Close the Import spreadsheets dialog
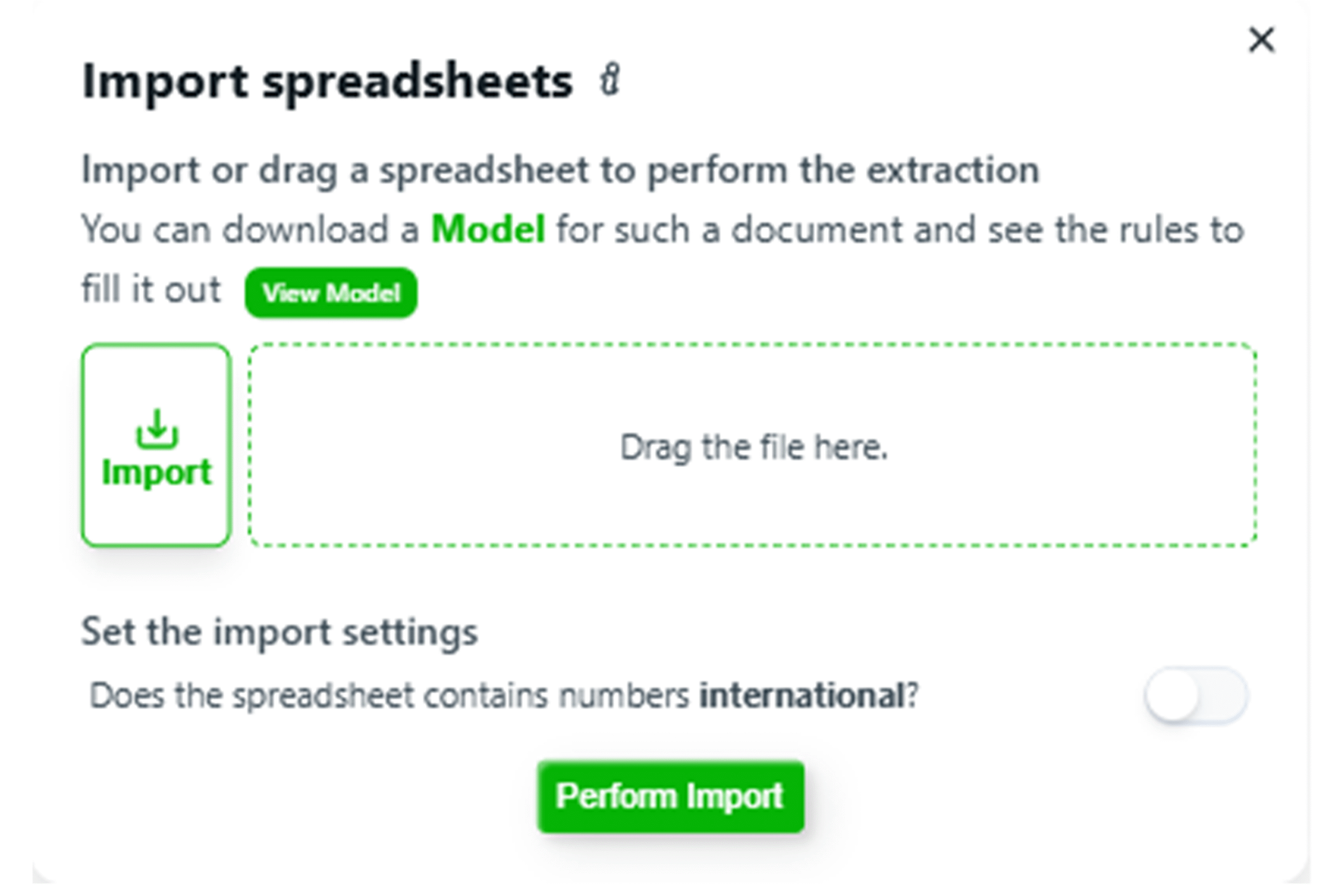 [x=1261, y=40]
